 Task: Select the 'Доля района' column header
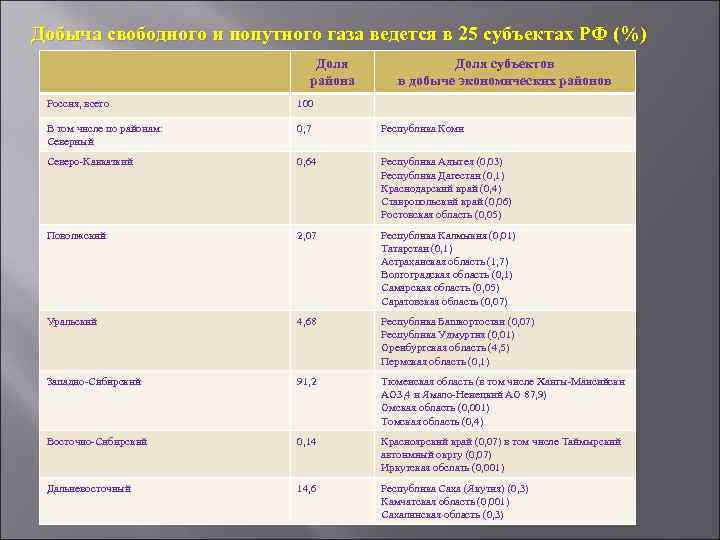[332, 73]
